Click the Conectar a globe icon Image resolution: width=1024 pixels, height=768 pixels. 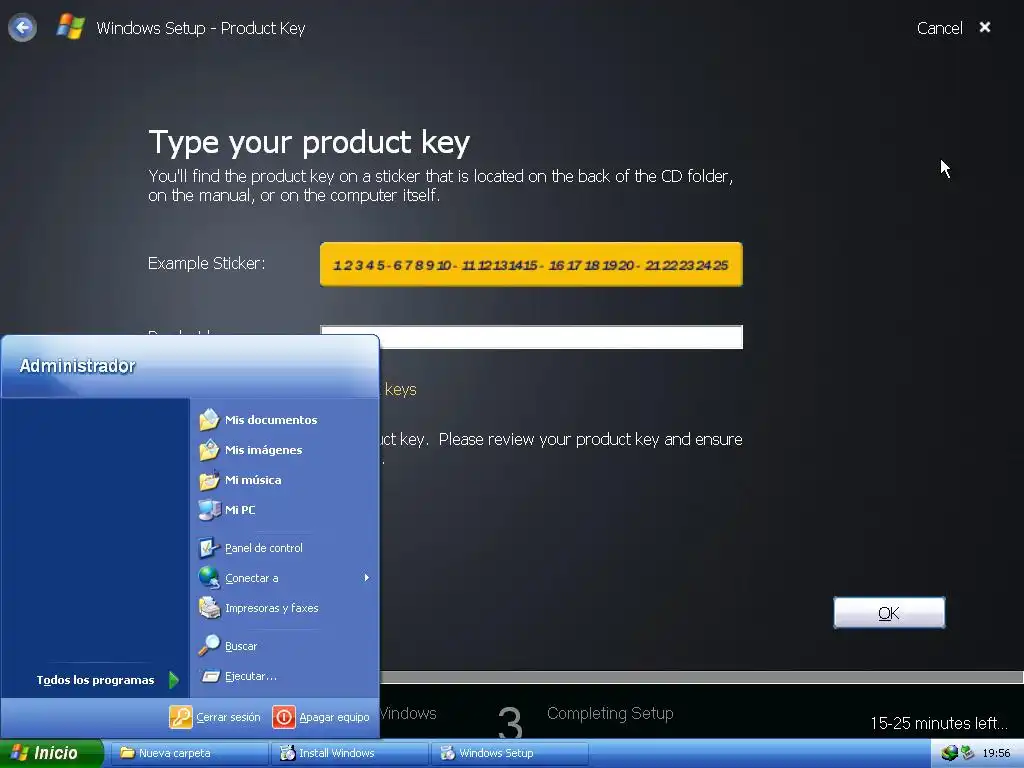209,578
